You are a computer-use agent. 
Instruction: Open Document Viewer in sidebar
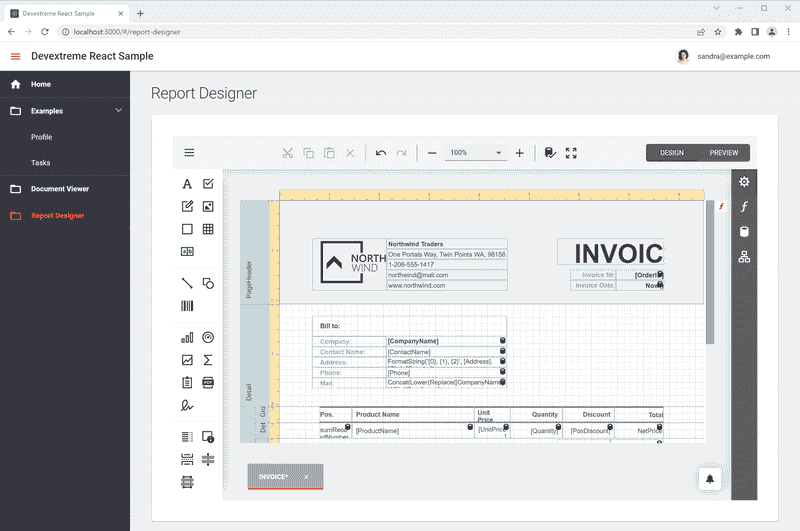click(x=65, y=189)
